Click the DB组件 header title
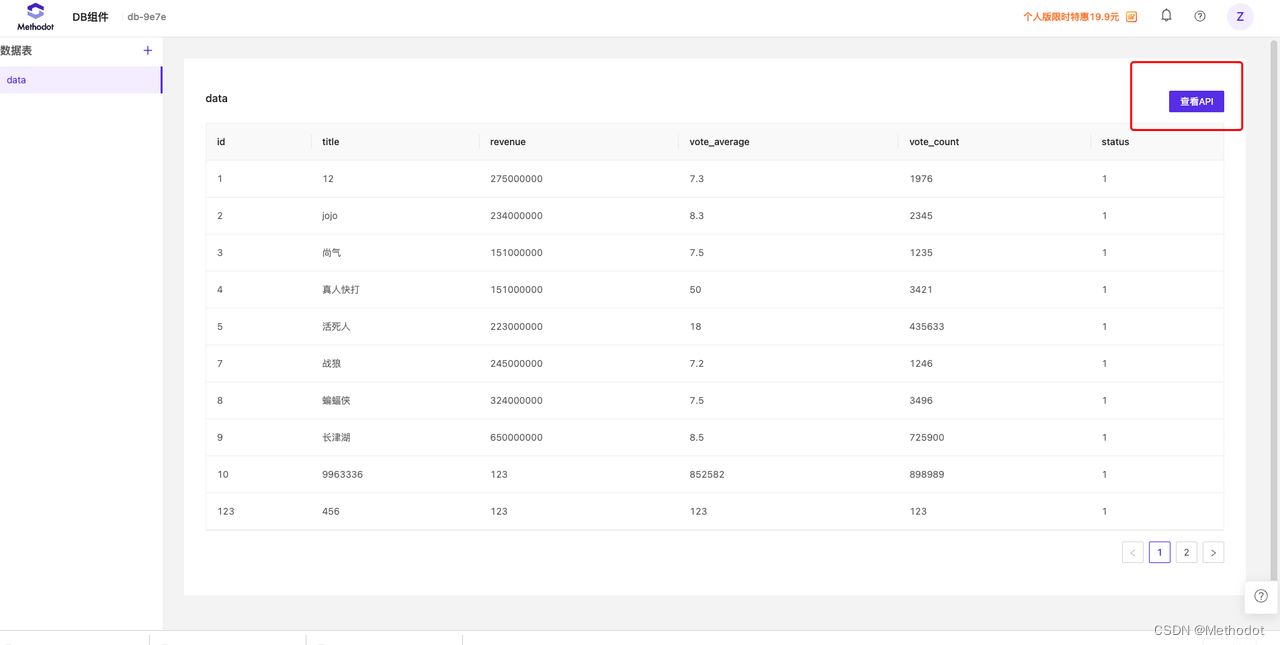 tap(90, 17)
